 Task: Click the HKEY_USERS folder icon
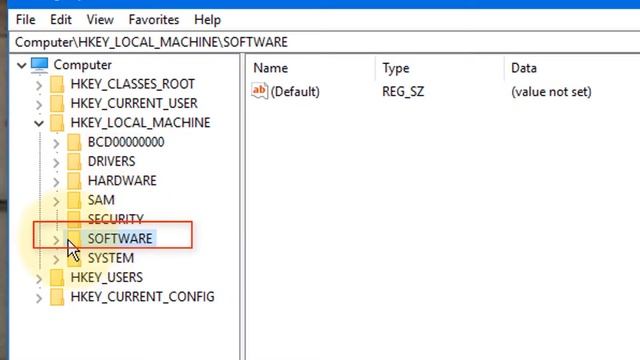(57, 277)
